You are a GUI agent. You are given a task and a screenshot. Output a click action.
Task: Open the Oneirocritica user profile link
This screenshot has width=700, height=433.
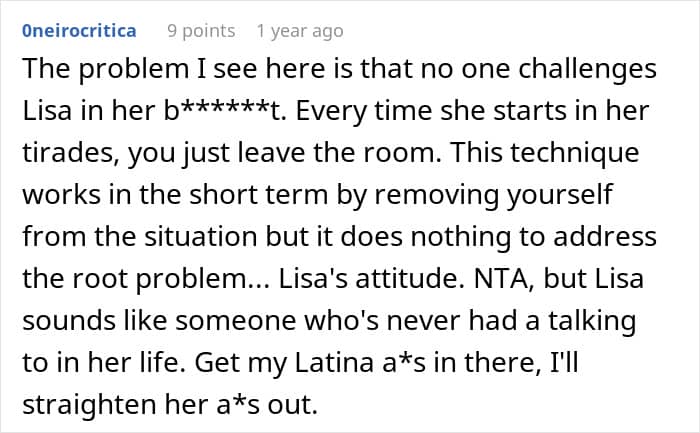[79, 31]
